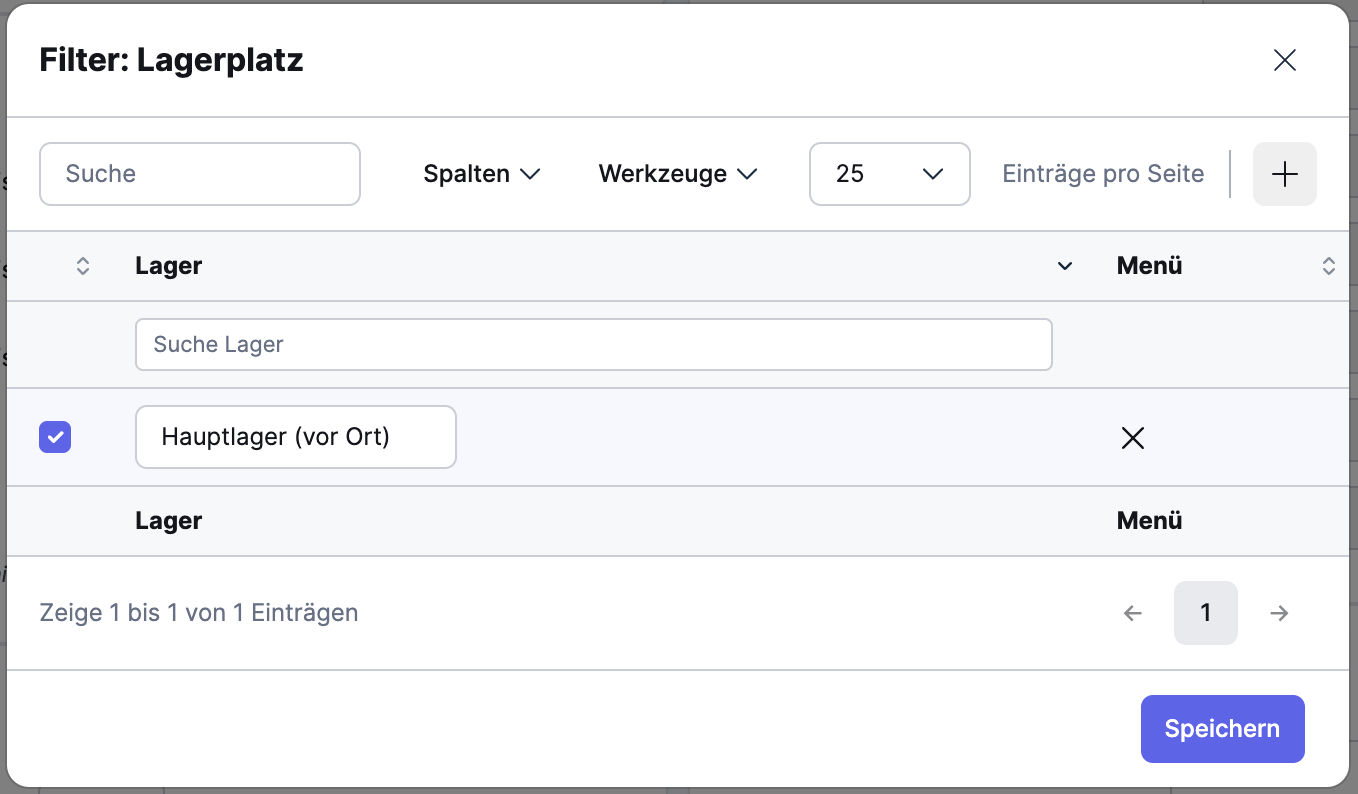Viewport: 1358px width, 794px height.
Task: Change entries per page via the 25 dropdown
Action: click(x=889, y=174)
